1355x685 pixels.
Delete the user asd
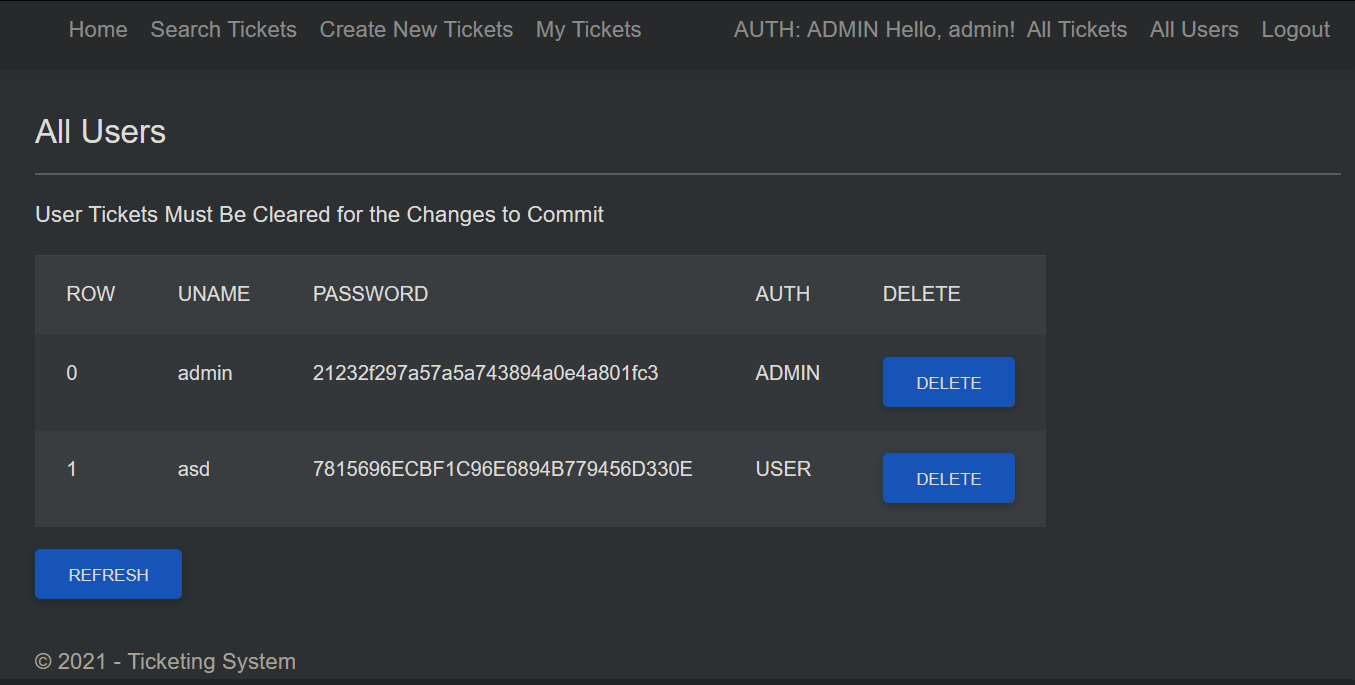click(x=948, y=478)
